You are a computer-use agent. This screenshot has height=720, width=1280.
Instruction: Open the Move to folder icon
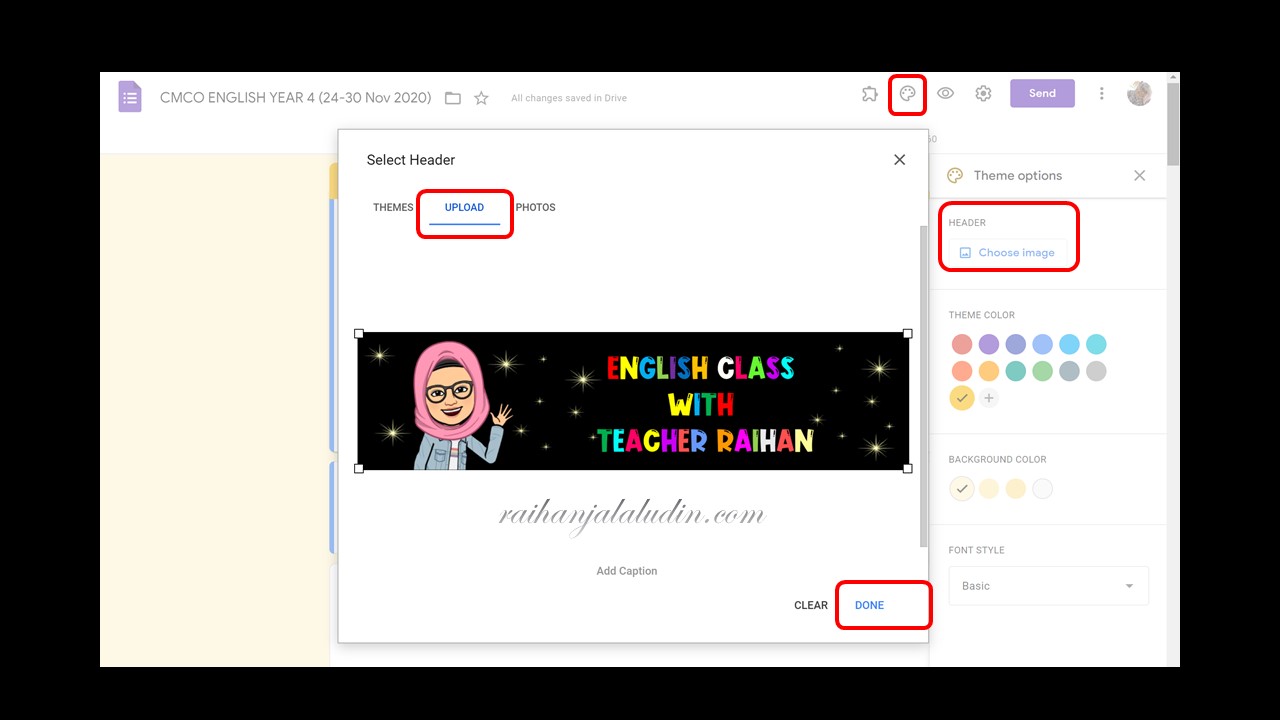pyautogui.click(x=452, y=98)
